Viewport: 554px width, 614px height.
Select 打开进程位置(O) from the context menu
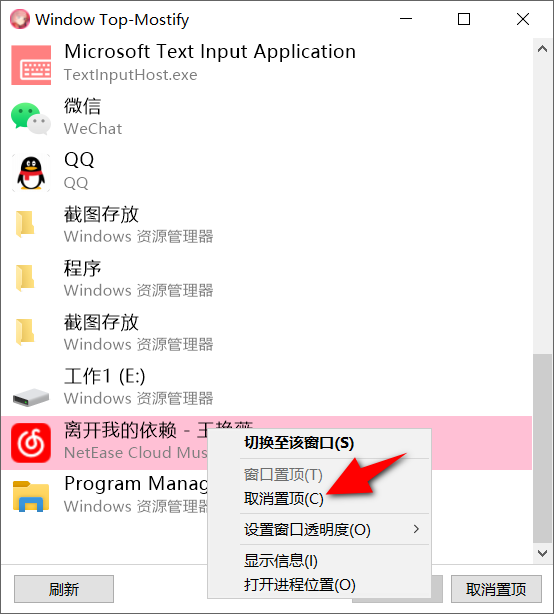point(319,585)
